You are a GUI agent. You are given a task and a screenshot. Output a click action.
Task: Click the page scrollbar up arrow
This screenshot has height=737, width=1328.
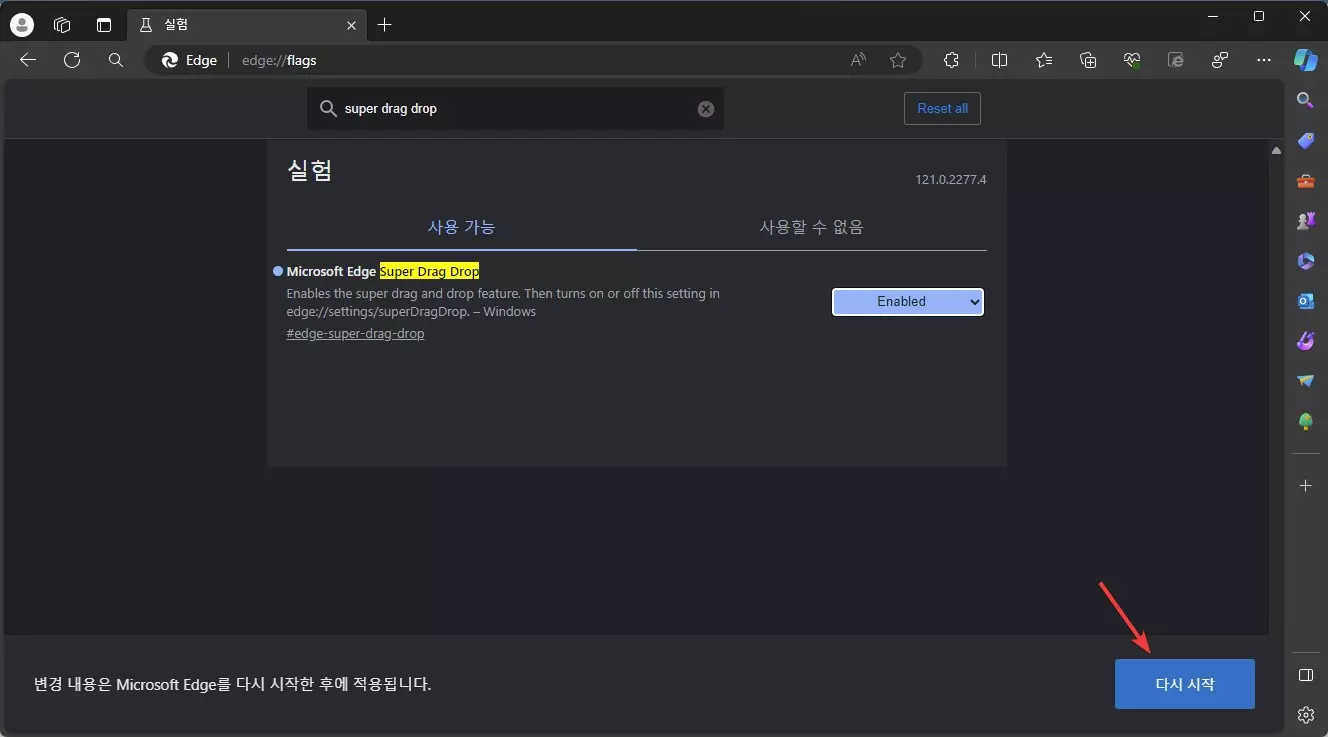[1276, 151]
